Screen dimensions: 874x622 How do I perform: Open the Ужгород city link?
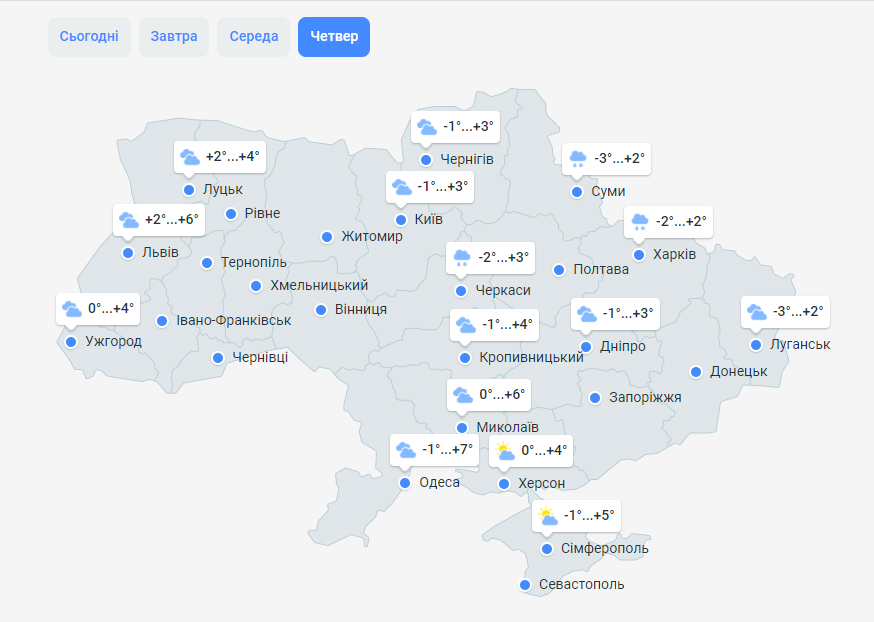click(x=113, y=341)
